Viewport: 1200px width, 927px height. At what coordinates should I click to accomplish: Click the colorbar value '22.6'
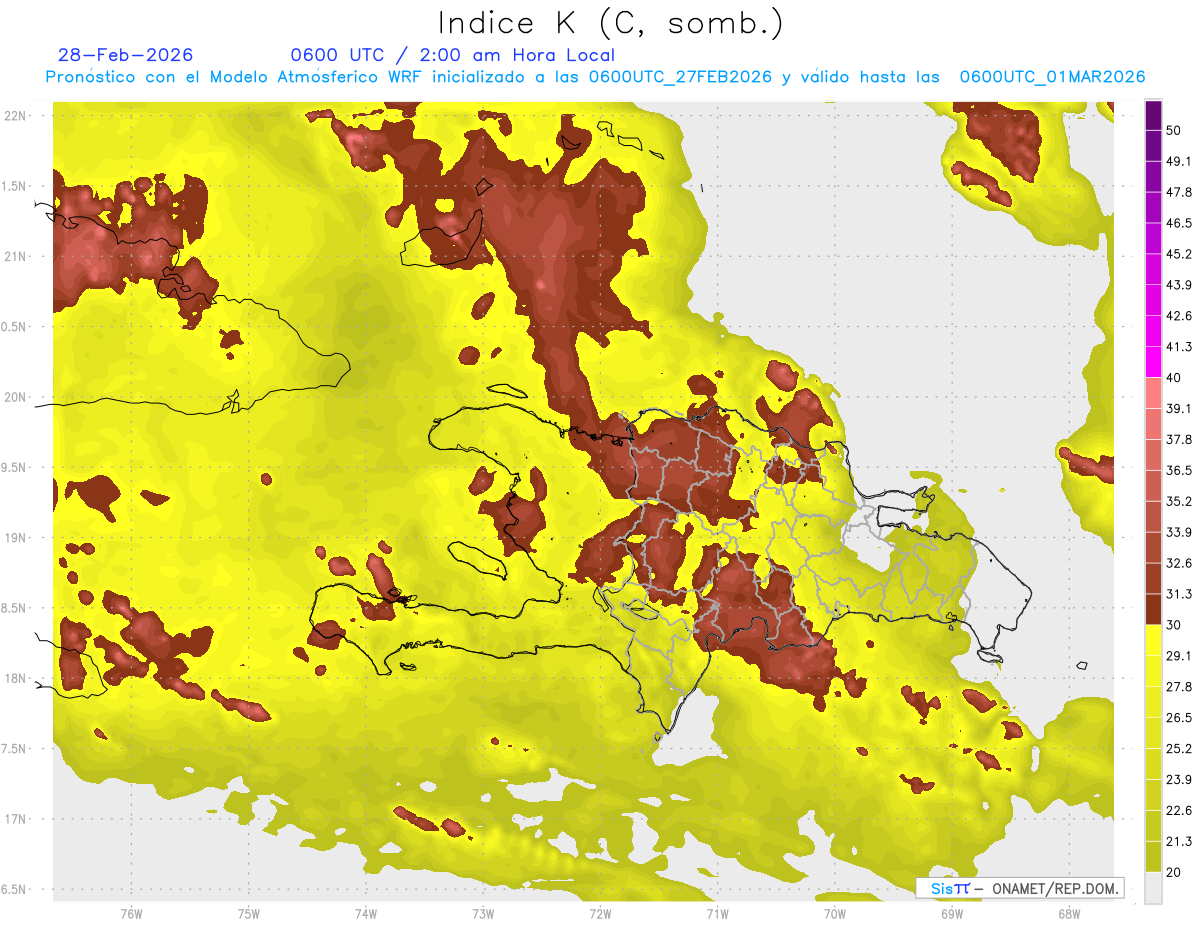pyautogui.click(x=1179, y=810)
